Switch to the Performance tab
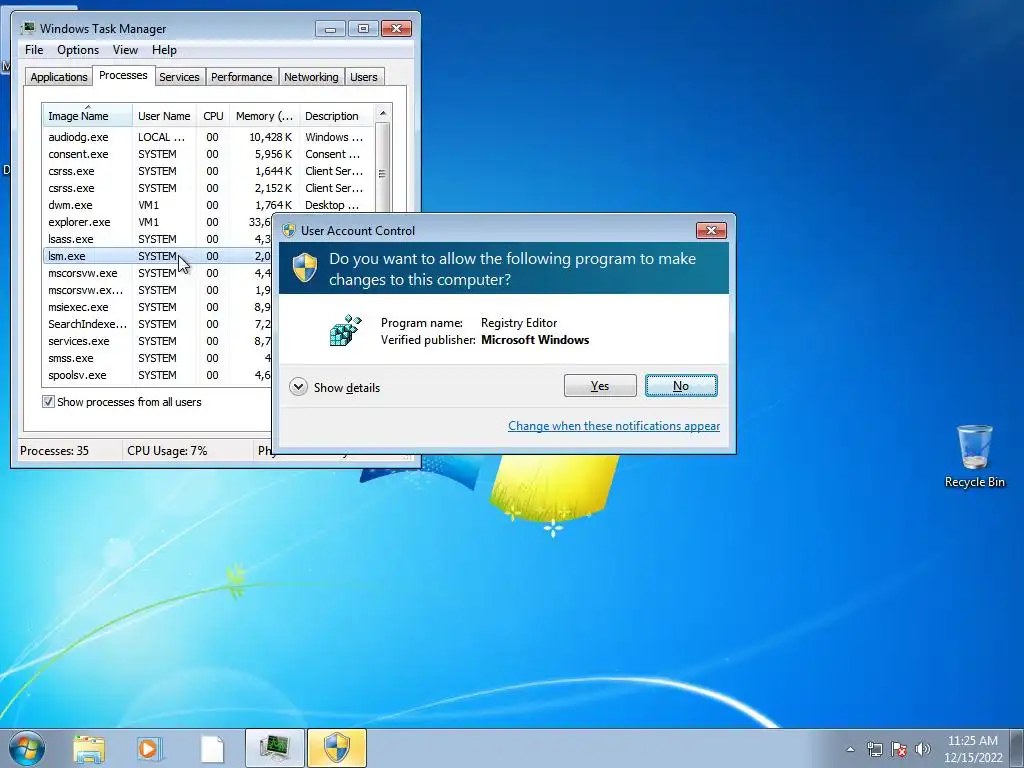 tap(242, 77)
